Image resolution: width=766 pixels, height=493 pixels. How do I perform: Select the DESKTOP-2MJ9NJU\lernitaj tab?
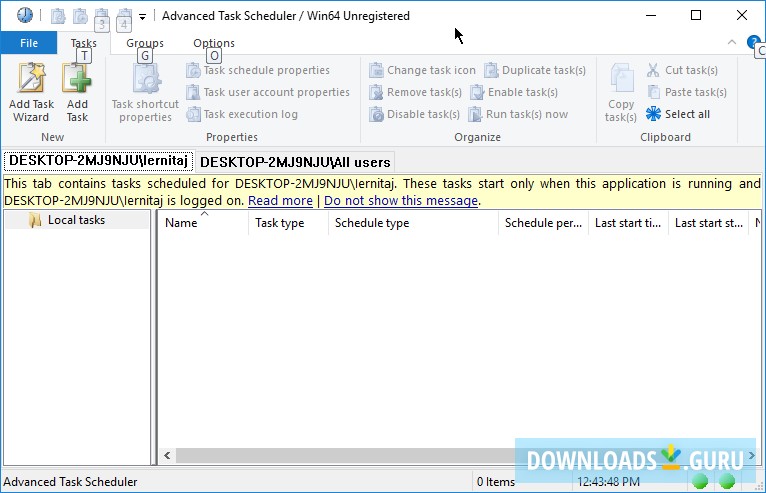(x=98, y=161)
